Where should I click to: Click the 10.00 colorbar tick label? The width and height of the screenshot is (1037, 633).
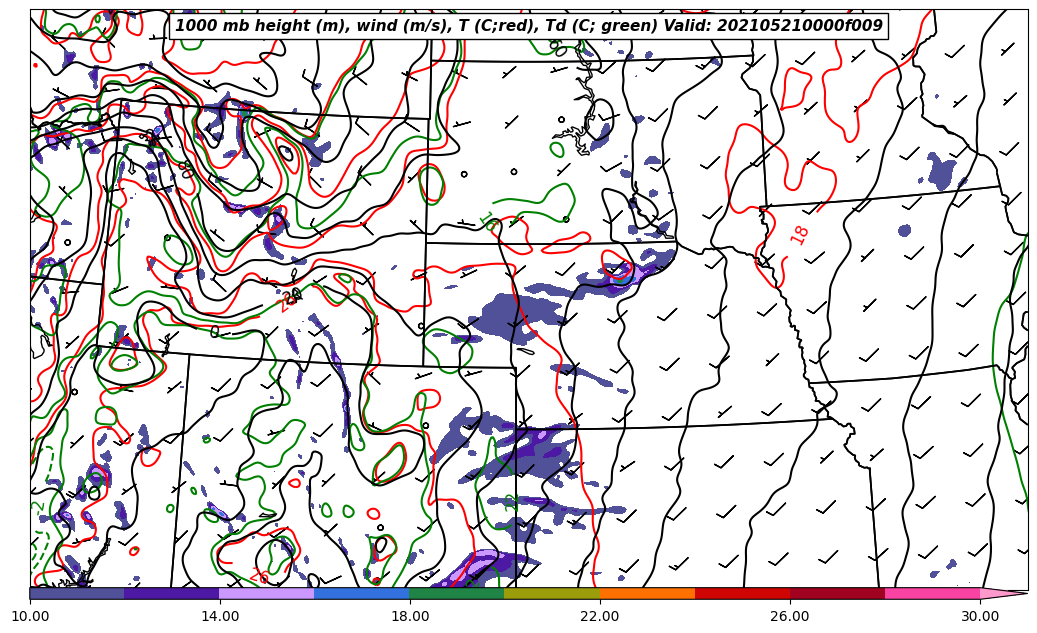[30, 616]
